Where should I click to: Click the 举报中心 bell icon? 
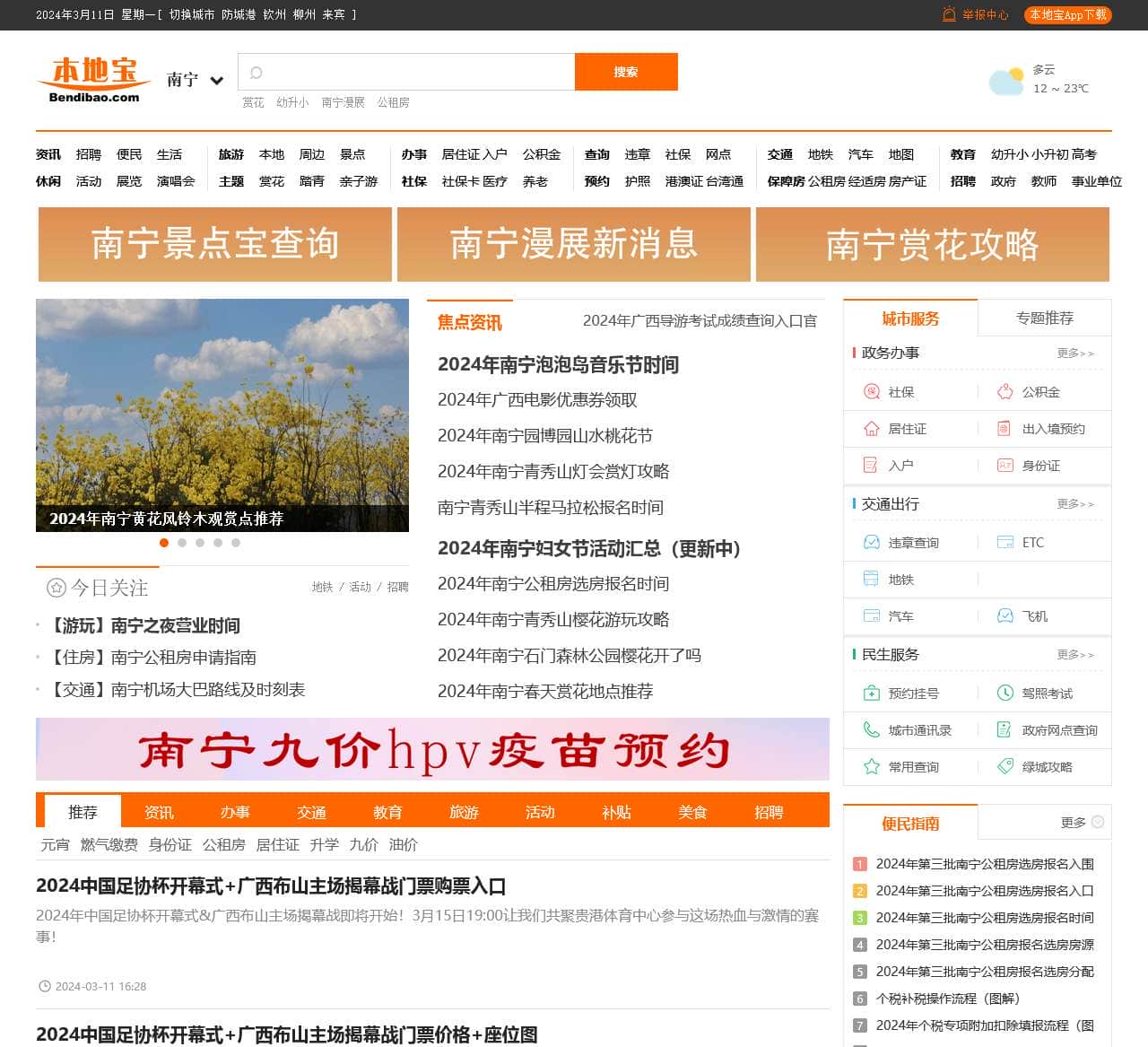pyautogui.click(x=949, y=14)
